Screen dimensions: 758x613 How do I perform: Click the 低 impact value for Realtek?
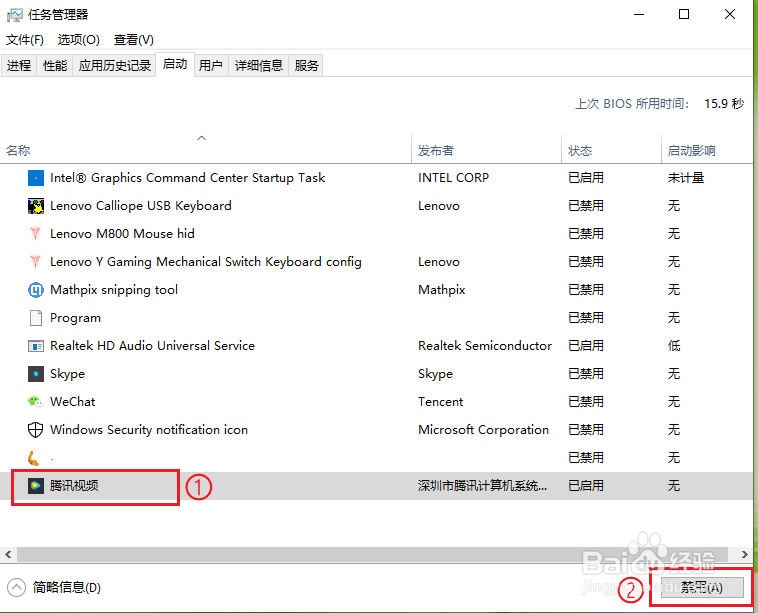click(674, 346)
